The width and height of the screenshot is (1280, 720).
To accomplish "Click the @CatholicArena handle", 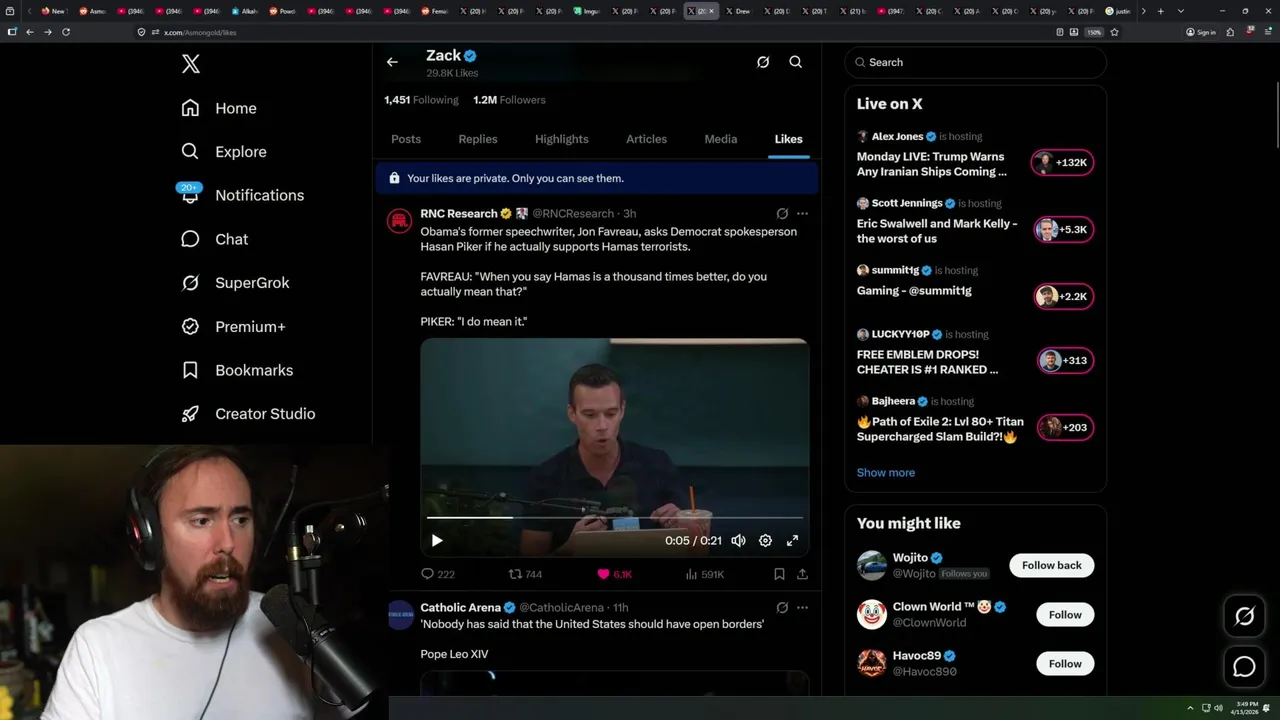I will (x=561, y=608).
